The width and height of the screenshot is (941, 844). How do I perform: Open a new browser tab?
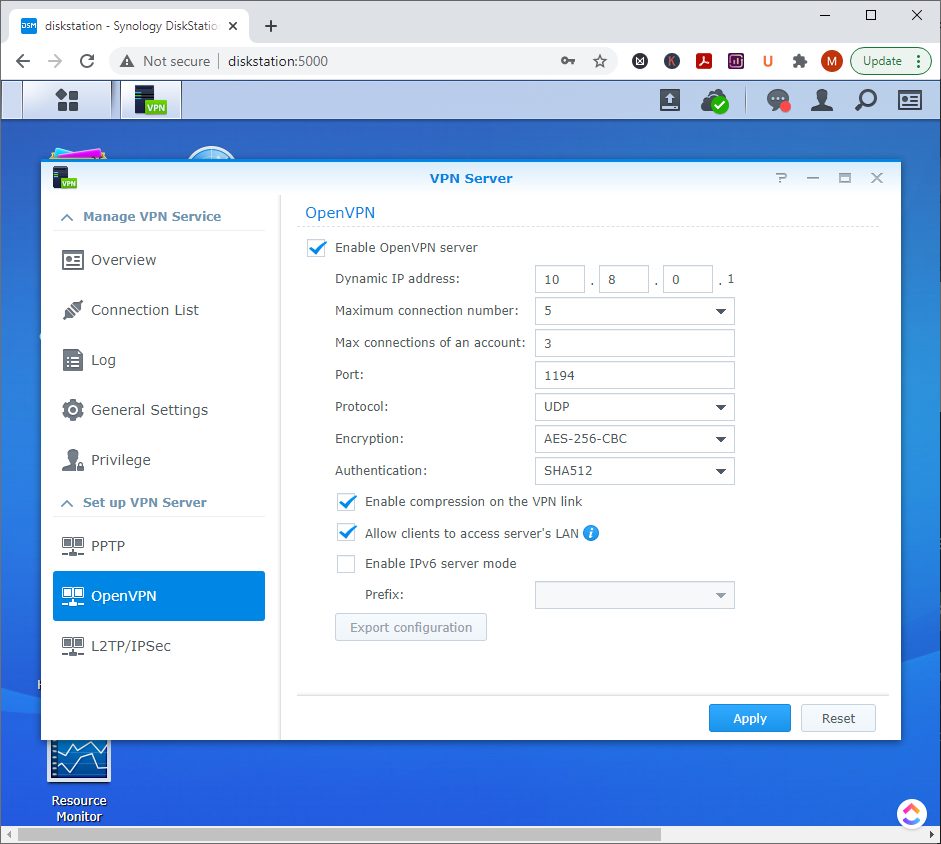[271, 26]
